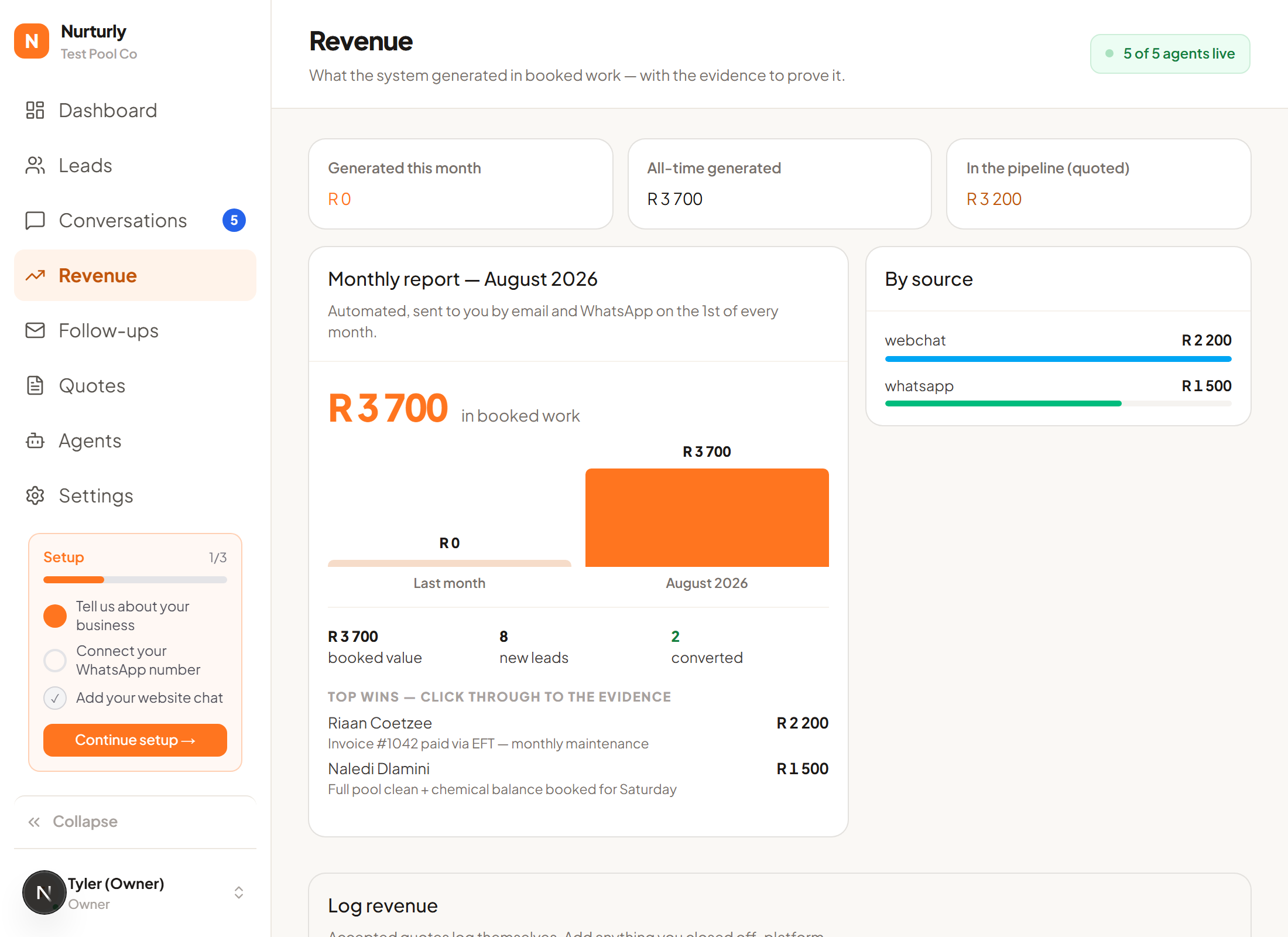Image resolution: width=1288 pixels, height=937 pixels.
Task: Click the '8 new leads' stat
Action: pos(534,647)
